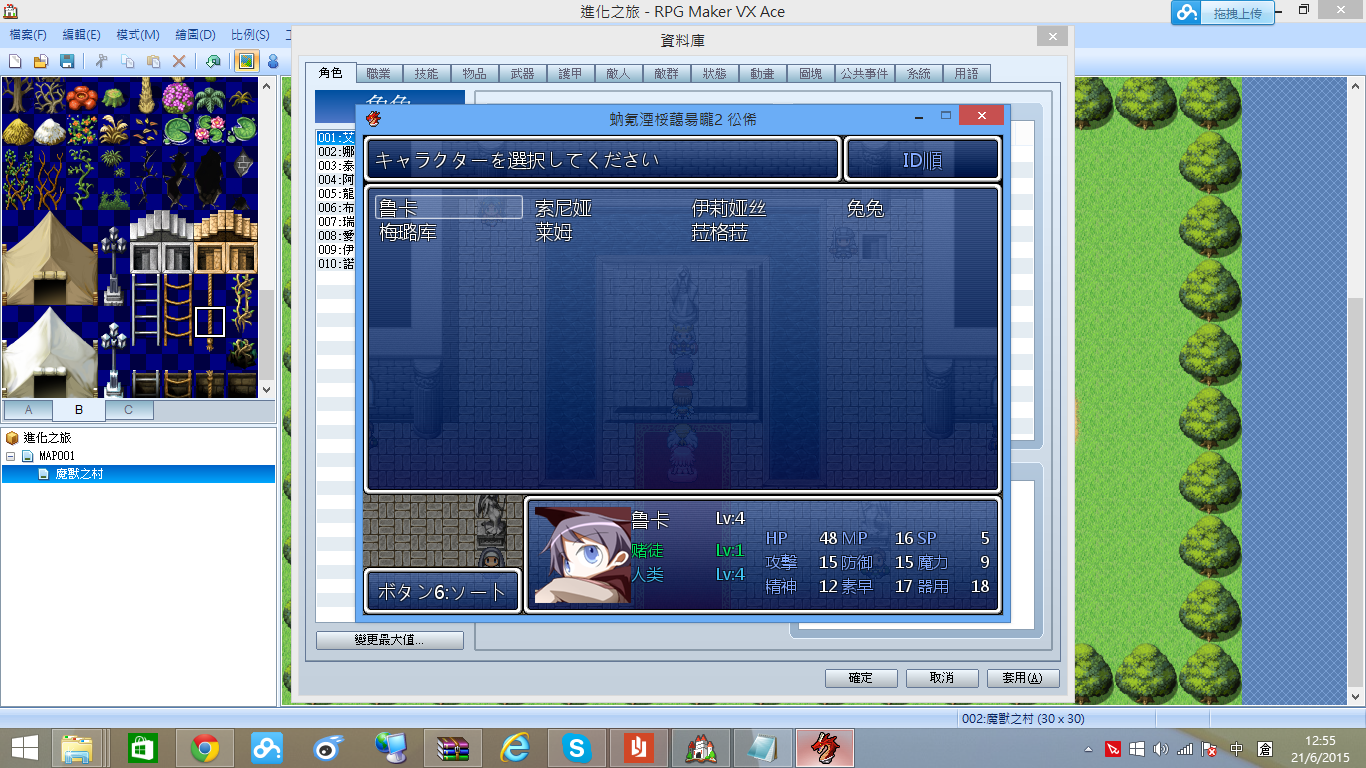The height and width of the screenshot is (768, 1366).
Task: Open WinRAR from the taskbar
Action: [453, 747]
